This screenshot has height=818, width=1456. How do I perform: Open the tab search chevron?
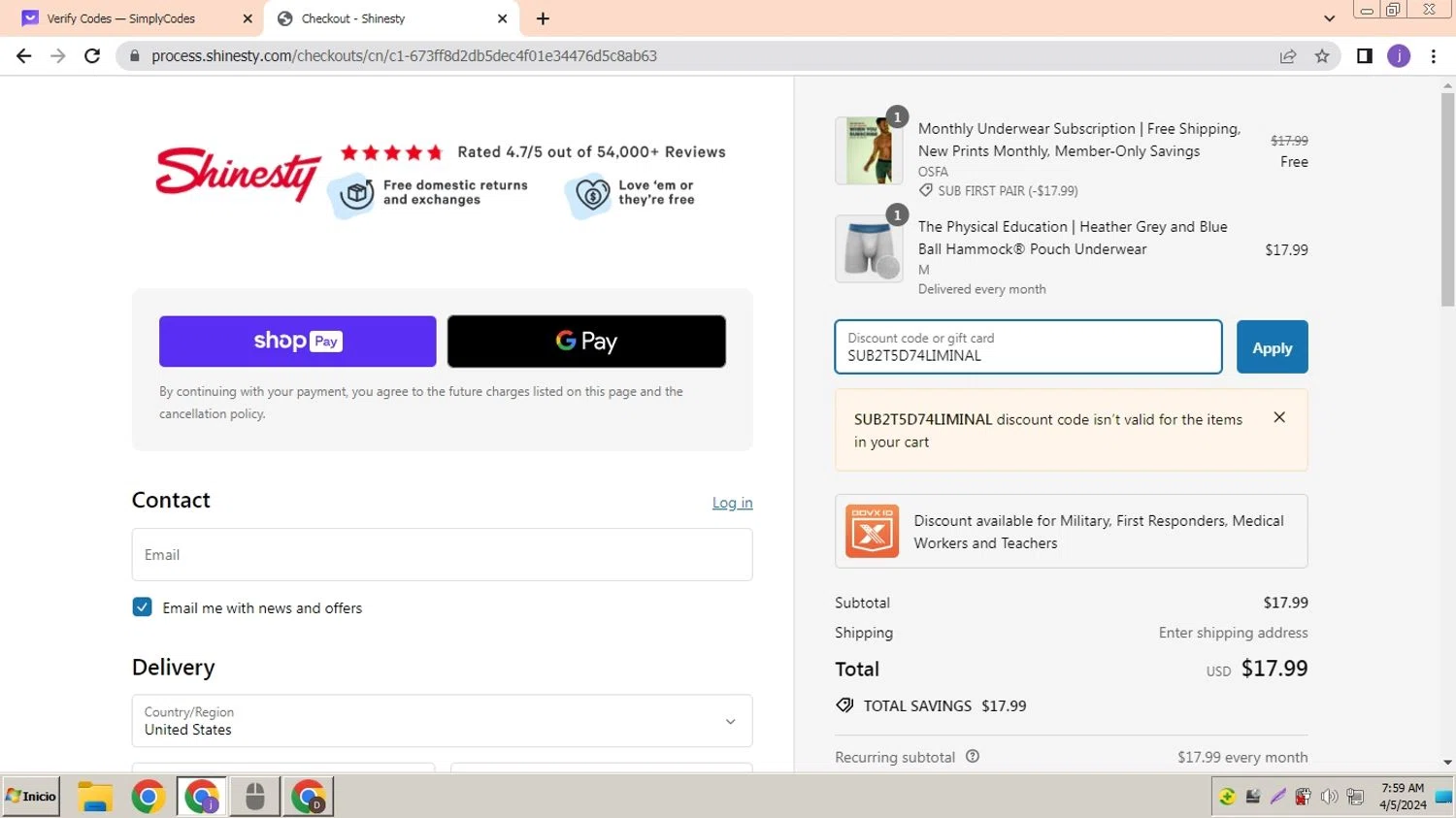(x=1330, y=18)
